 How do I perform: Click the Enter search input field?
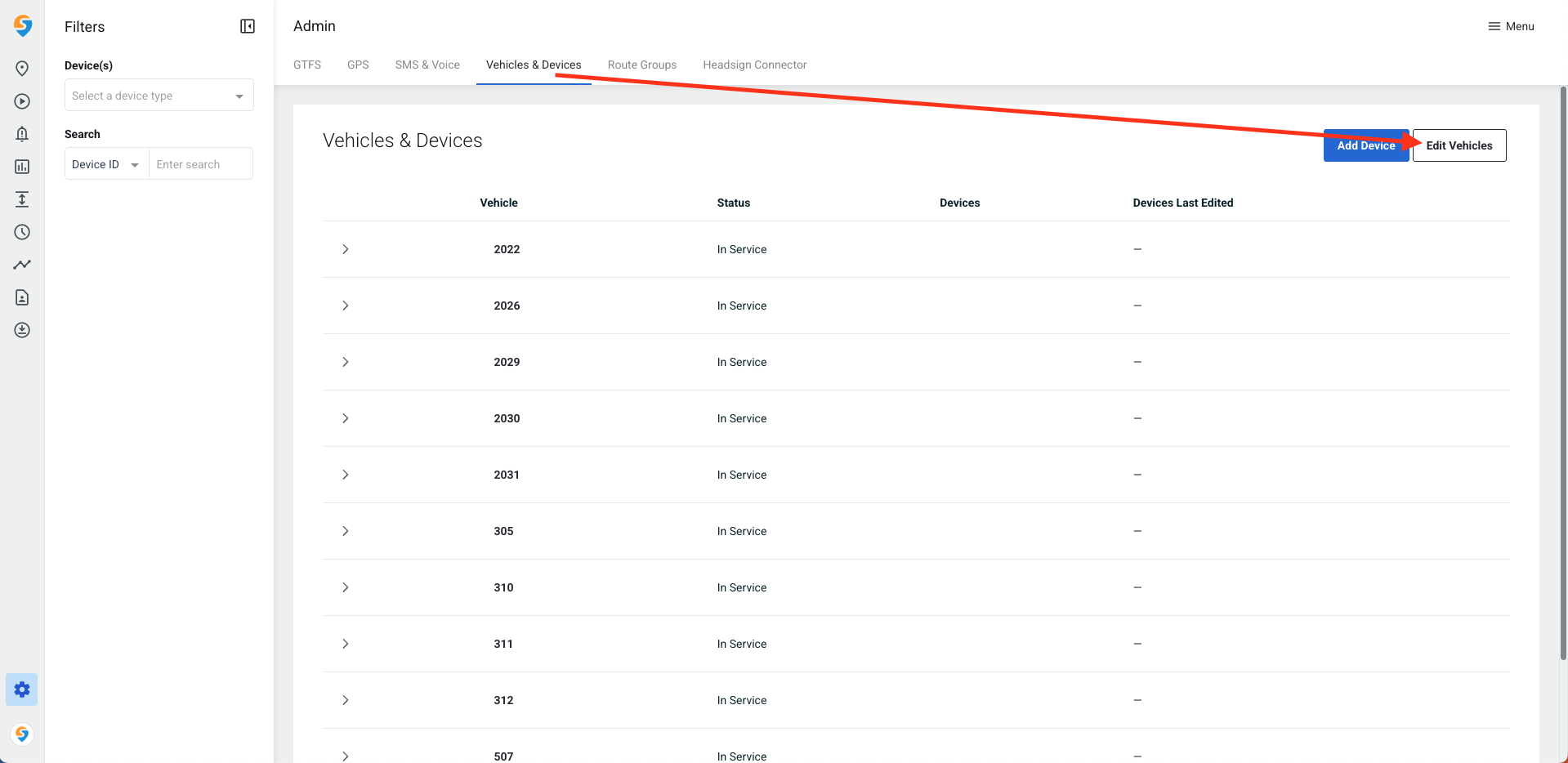[x=201, y=164]
